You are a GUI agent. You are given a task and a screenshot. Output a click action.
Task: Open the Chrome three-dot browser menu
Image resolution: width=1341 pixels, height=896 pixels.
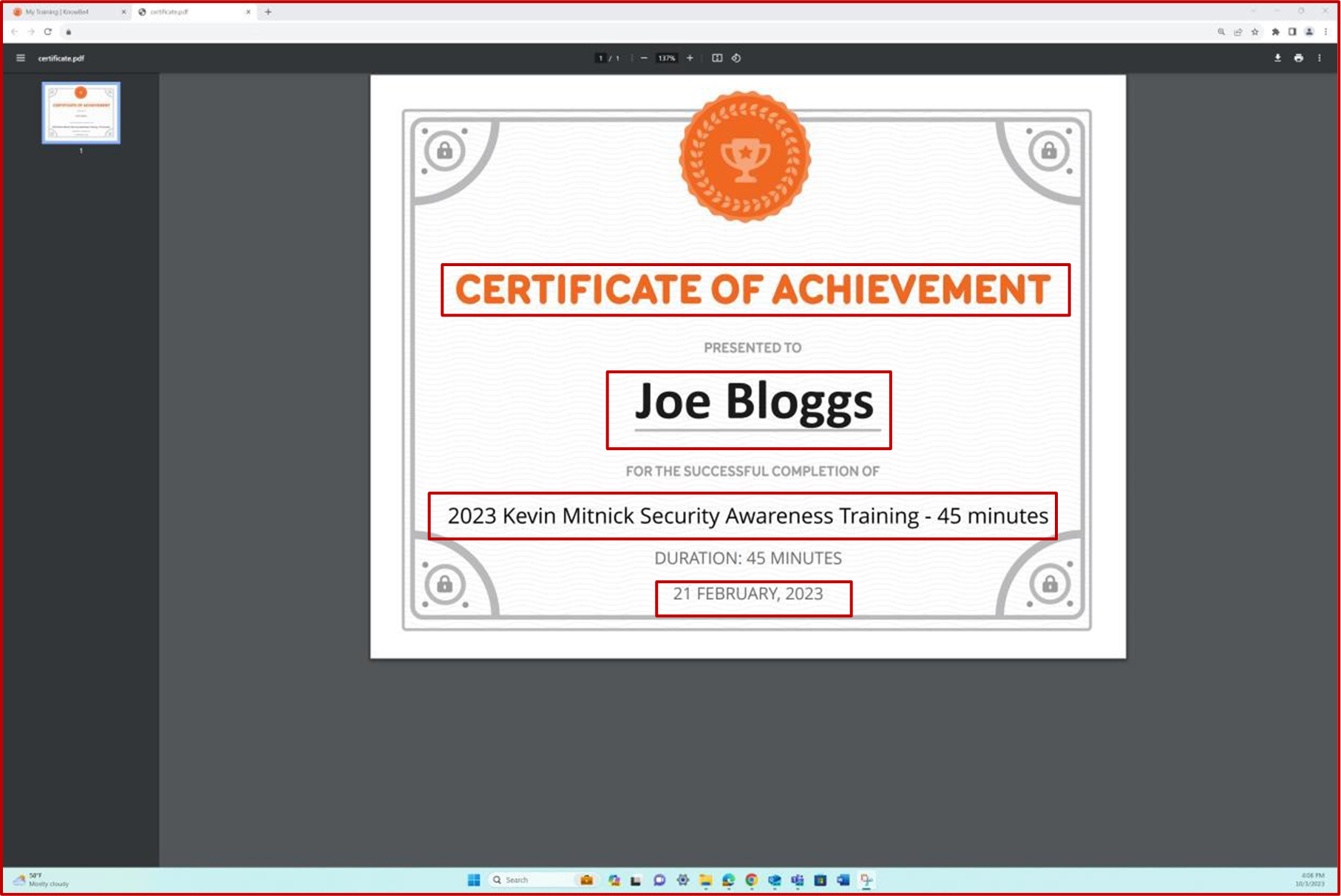(1325, 32)
